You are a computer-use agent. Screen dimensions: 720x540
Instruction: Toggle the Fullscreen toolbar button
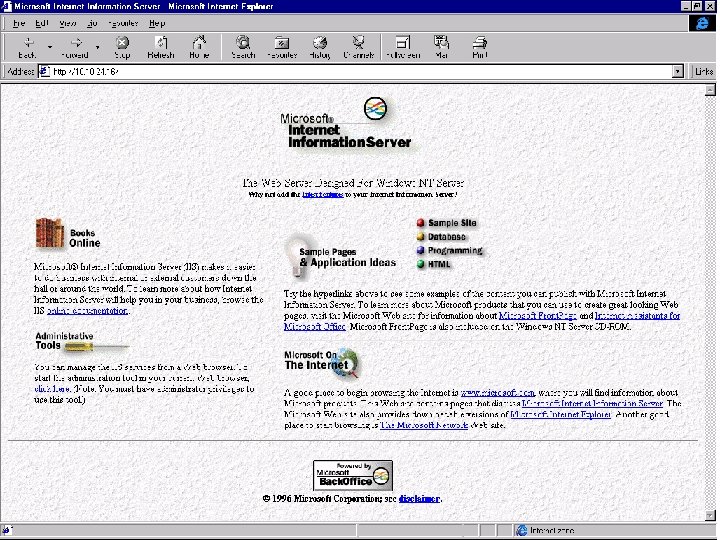click(x=403, y=47)
